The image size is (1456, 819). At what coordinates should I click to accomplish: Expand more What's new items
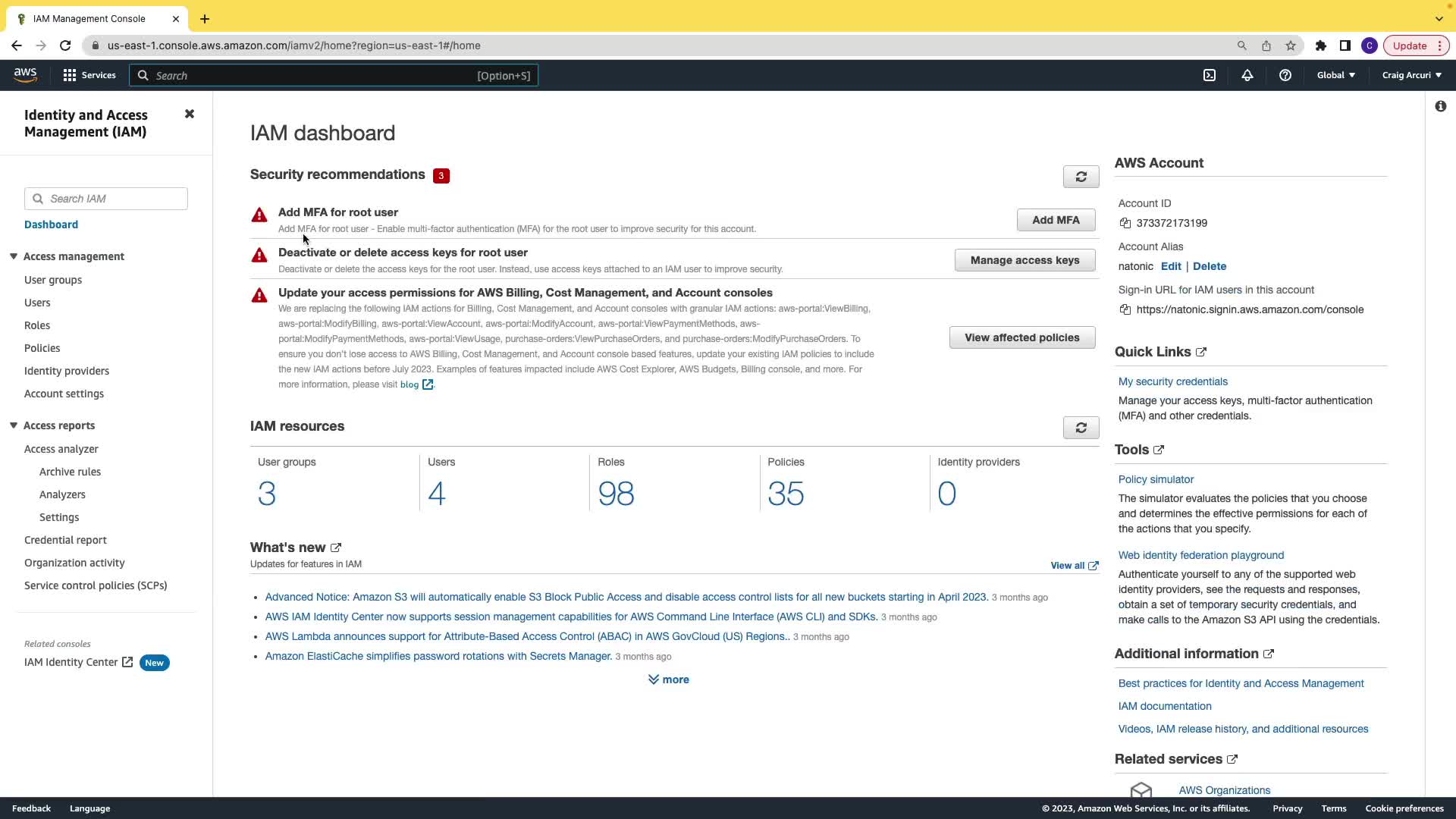click(x=668, y=679)
